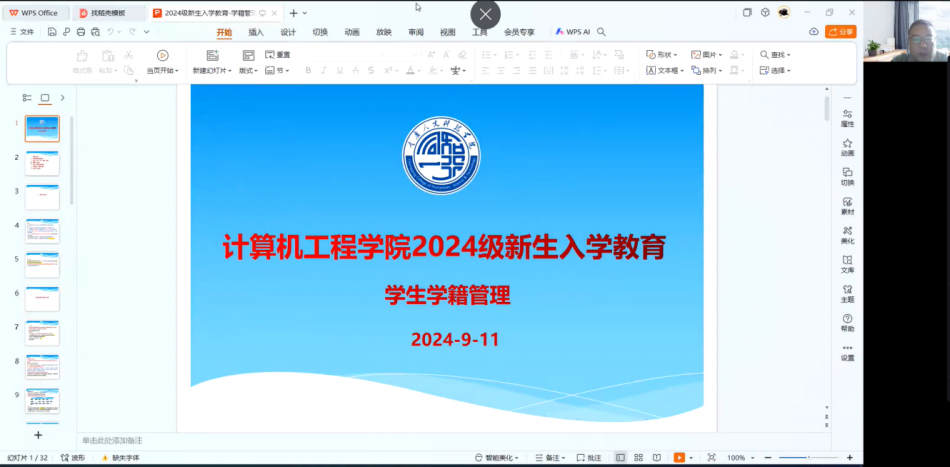Toggle italic formatting
Image resolution: width=950 pixels, height=467 pixels.
324,71
